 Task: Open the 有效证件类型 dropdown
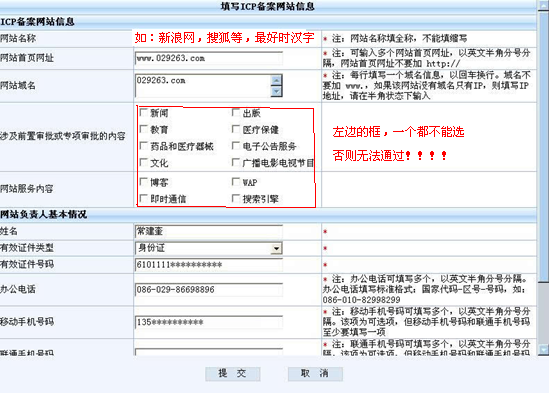276,248
